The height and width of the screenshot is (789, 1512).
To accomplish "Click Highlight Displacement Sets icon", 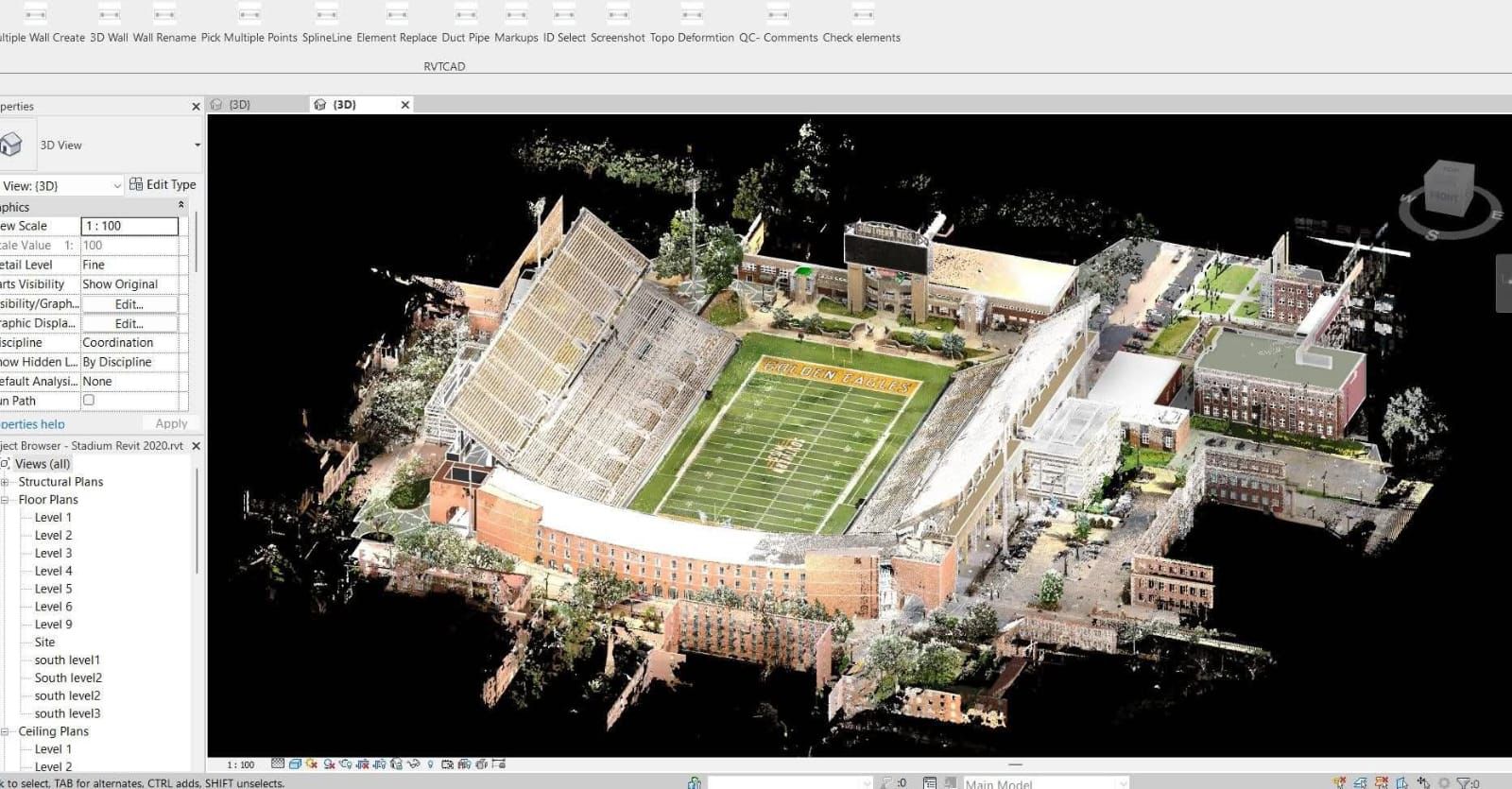I will [x=481, y=763].
